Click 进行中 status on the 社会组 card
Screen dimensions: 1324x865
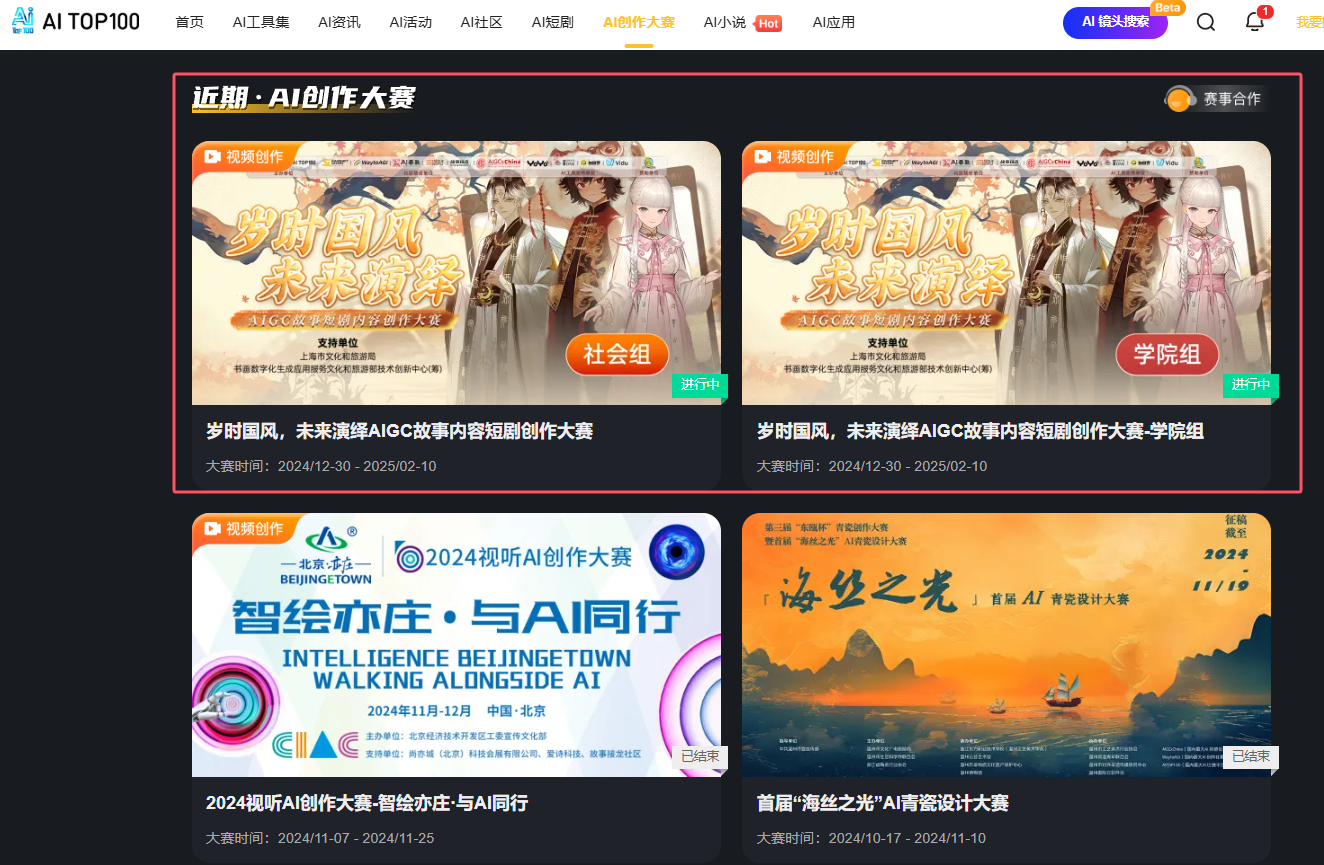700,385
